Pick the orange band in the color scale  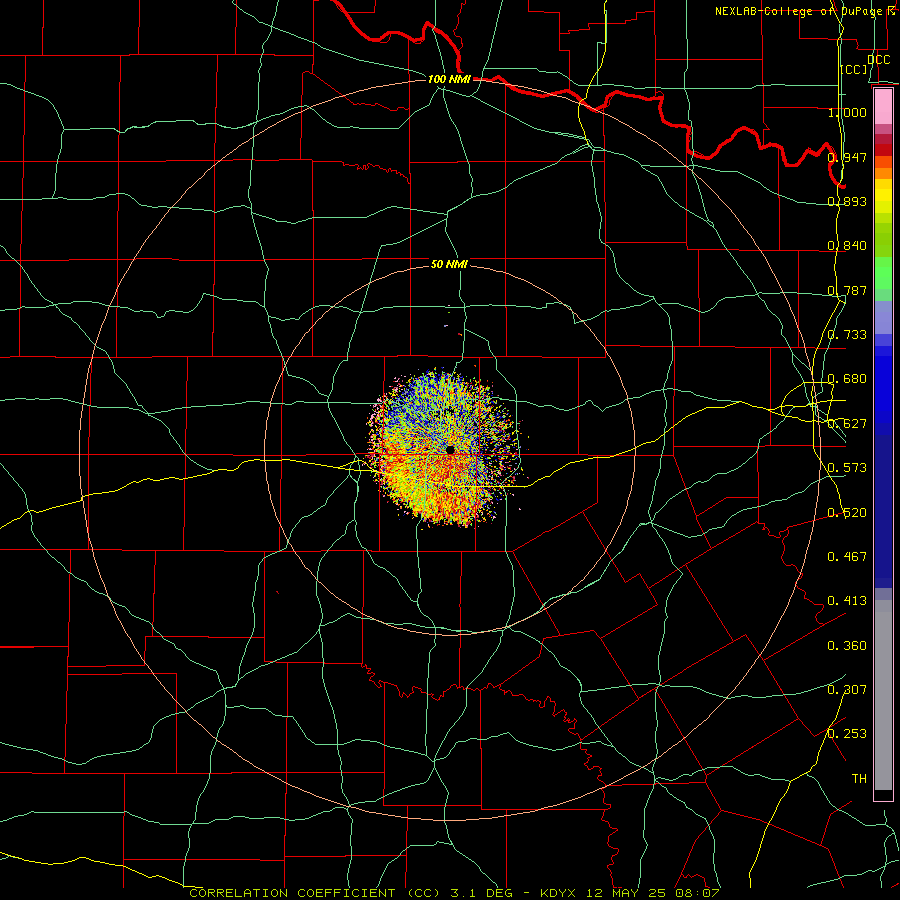click(x=883, y=173)
